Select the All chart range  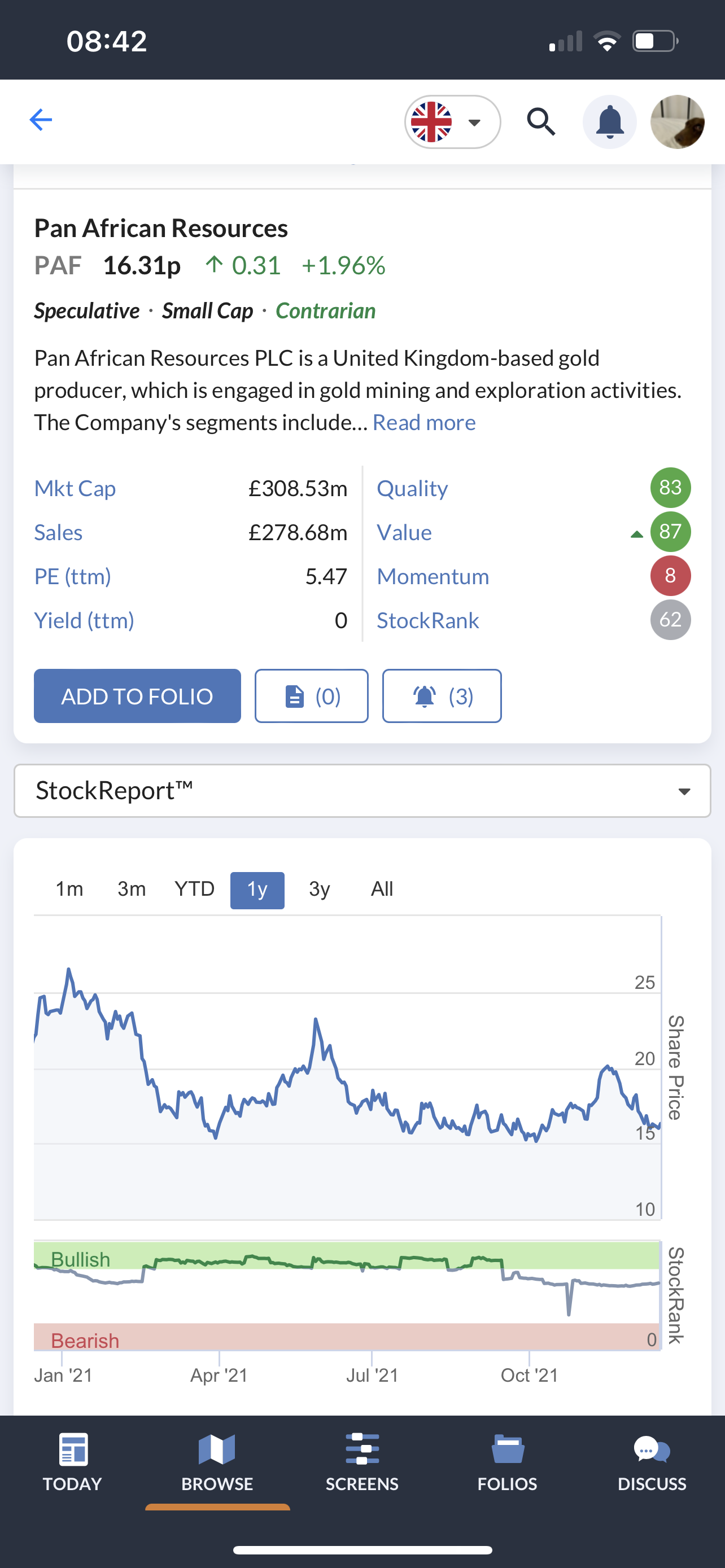pyautogui.click(x=382, y=890)
